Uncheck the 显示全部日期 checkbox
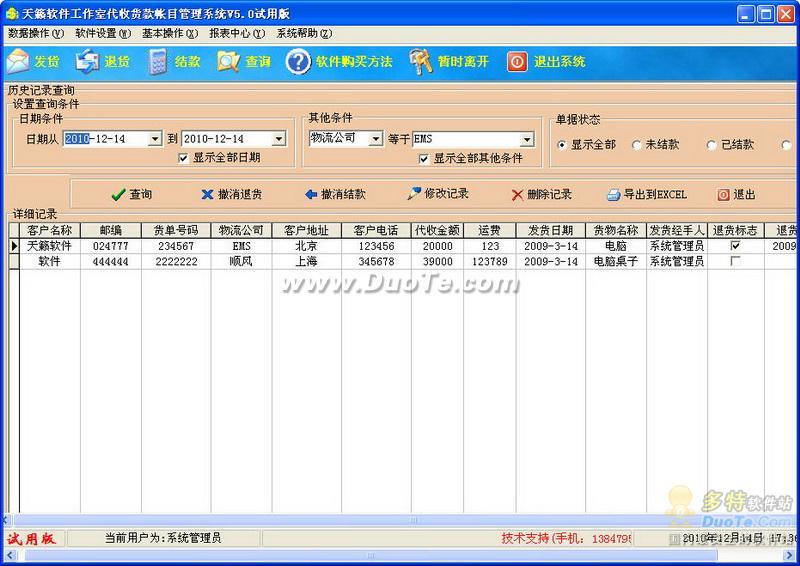Viewport: 800px width, 566px height. click(x=183, y=158)
